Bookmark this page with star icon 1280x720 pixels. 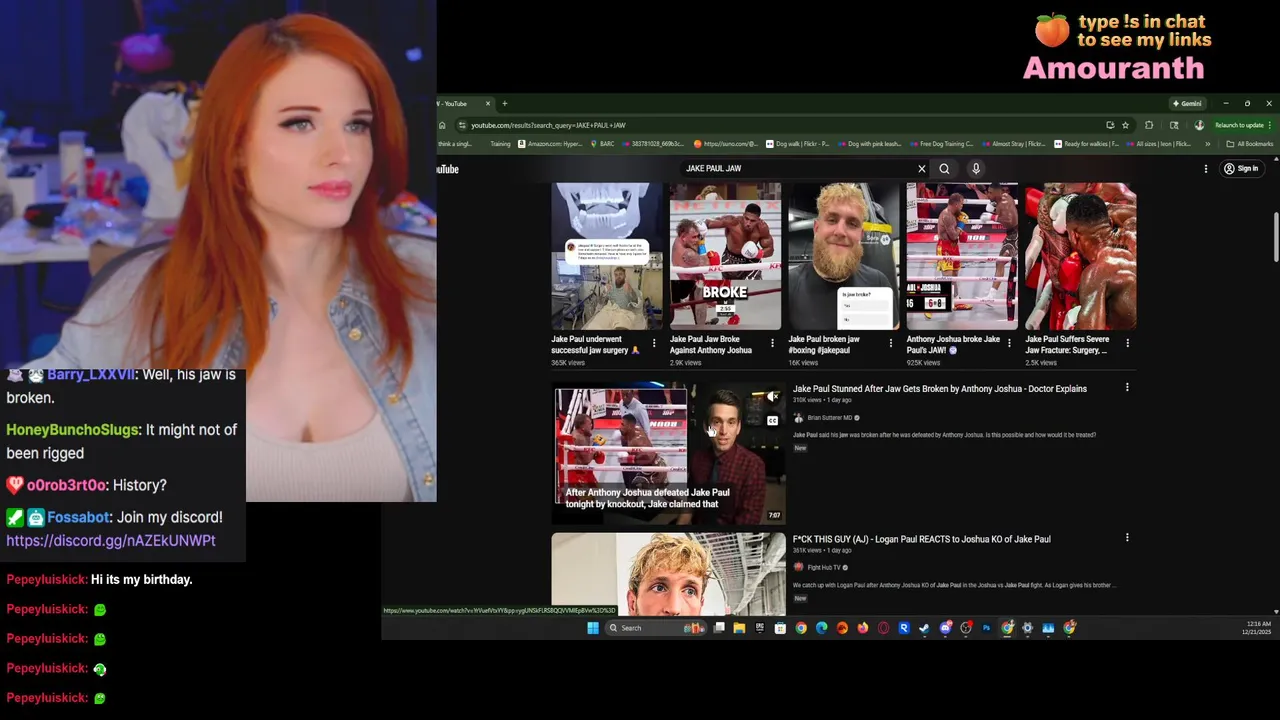(1126, 125)
